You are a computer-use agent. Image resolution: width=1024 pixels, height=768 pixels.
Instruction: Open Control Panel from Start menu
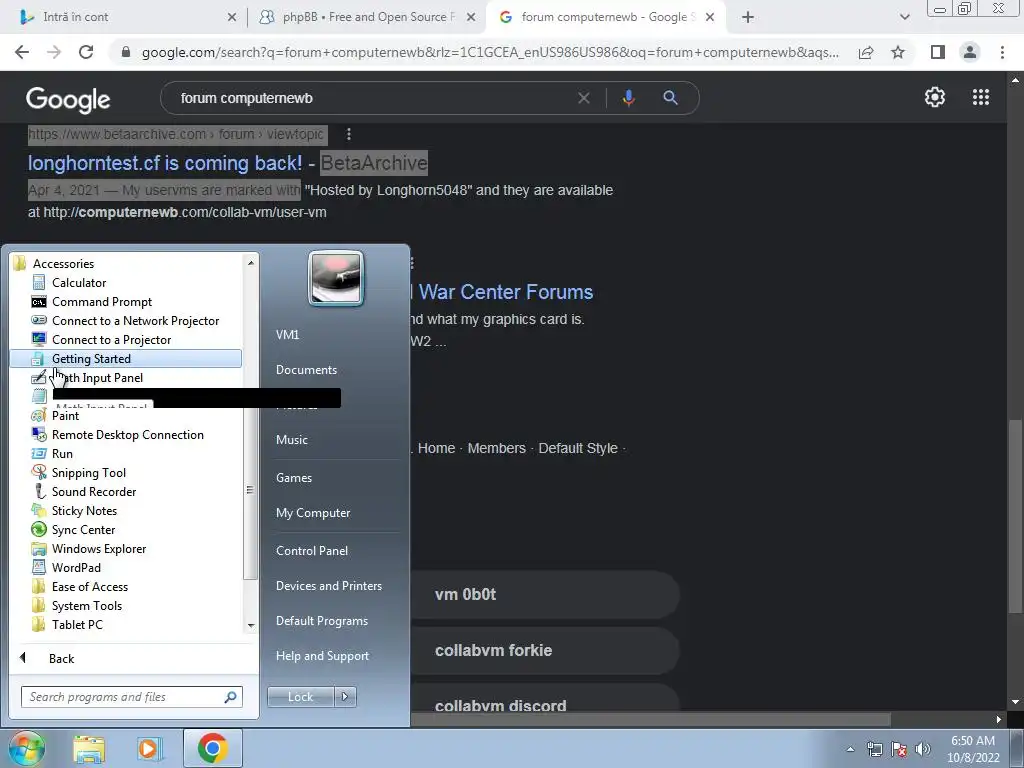(x=312, y=551)
